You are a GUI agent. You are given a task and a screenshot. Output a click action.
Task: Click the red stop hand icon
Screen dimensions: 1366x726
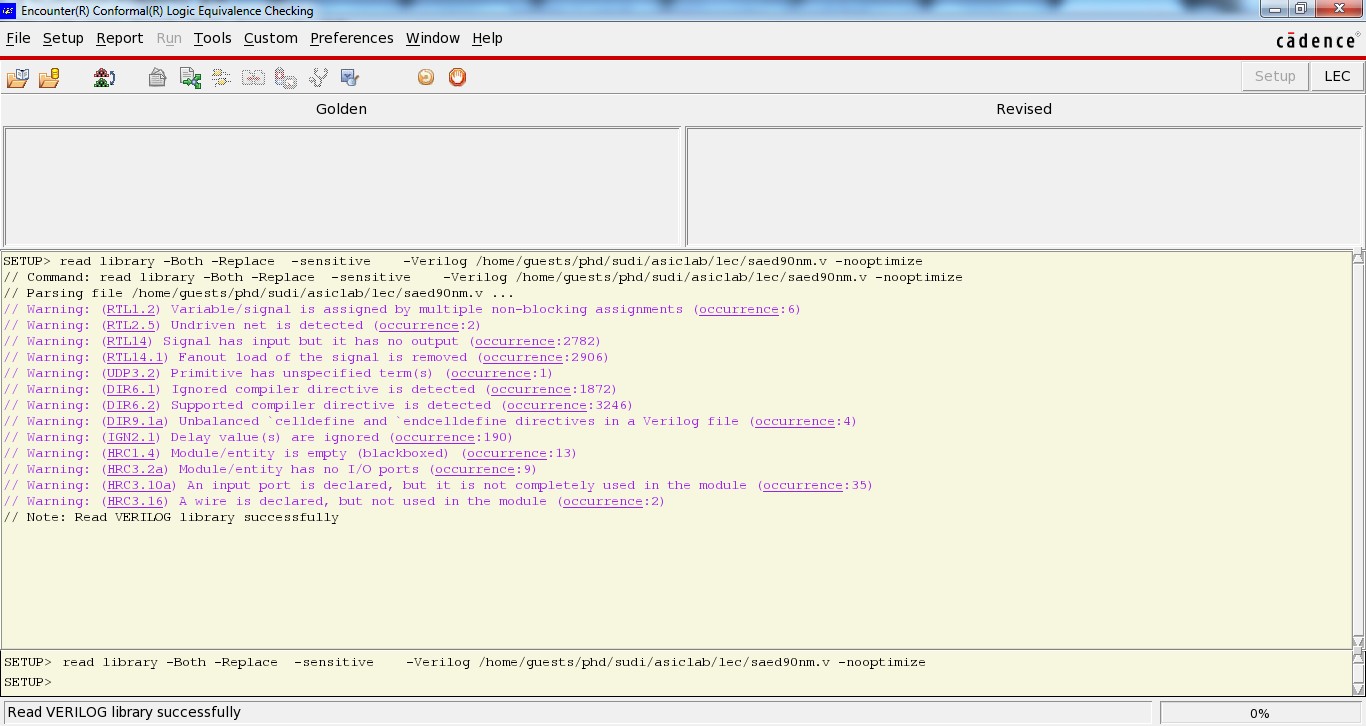(x=457, y=77)
